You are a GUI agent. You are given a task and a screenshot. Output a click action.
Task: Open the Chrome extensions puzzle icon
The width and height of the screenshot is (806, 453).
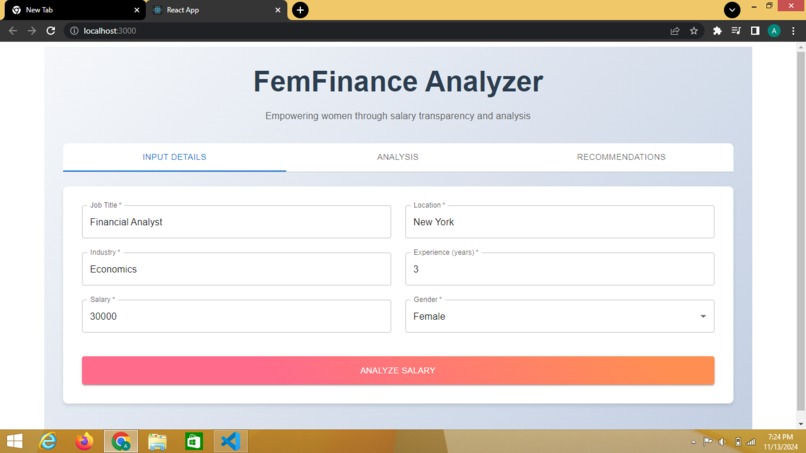click(717, 31)
